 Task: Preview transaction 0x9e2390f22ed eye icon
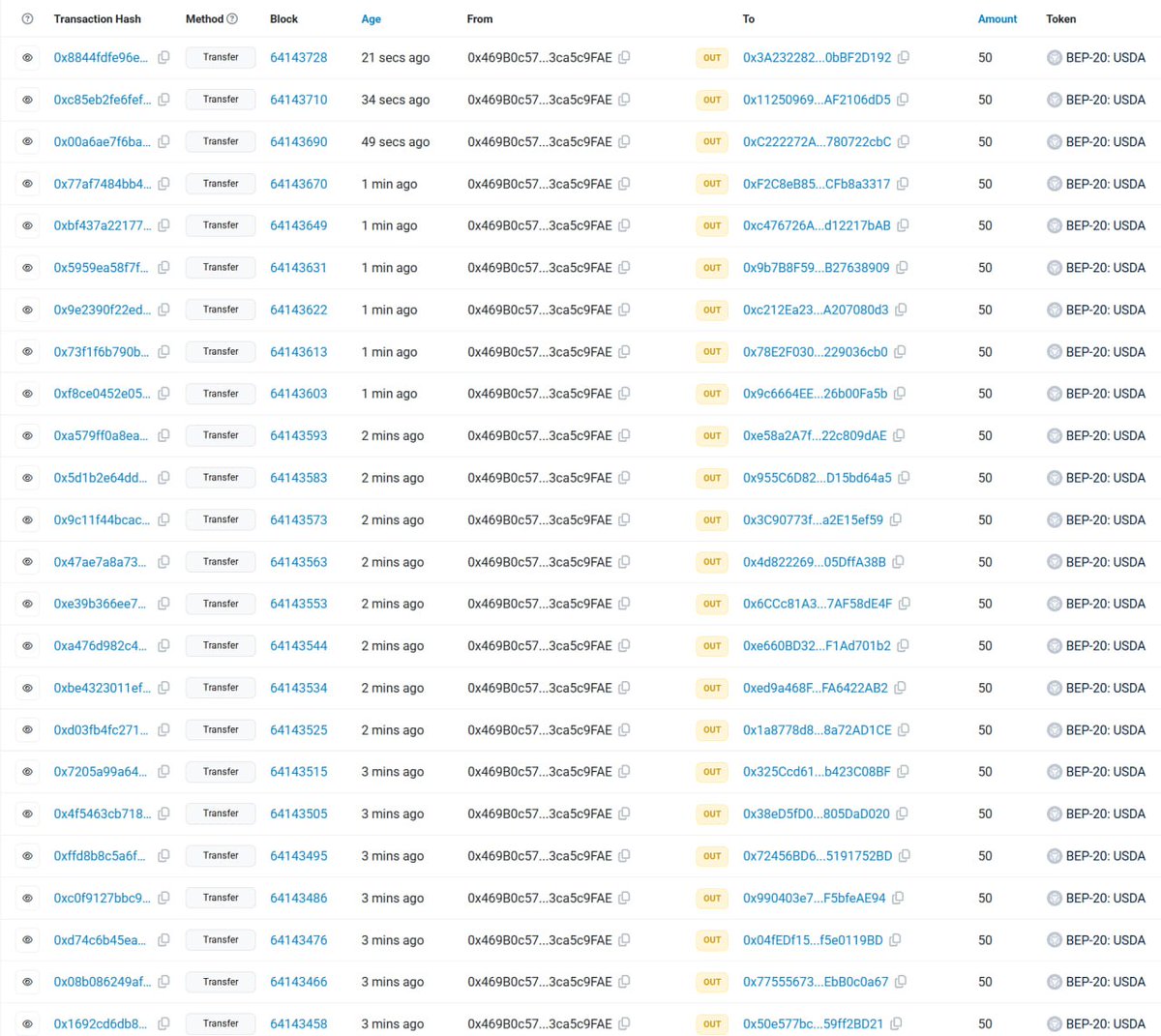point(28,310)
